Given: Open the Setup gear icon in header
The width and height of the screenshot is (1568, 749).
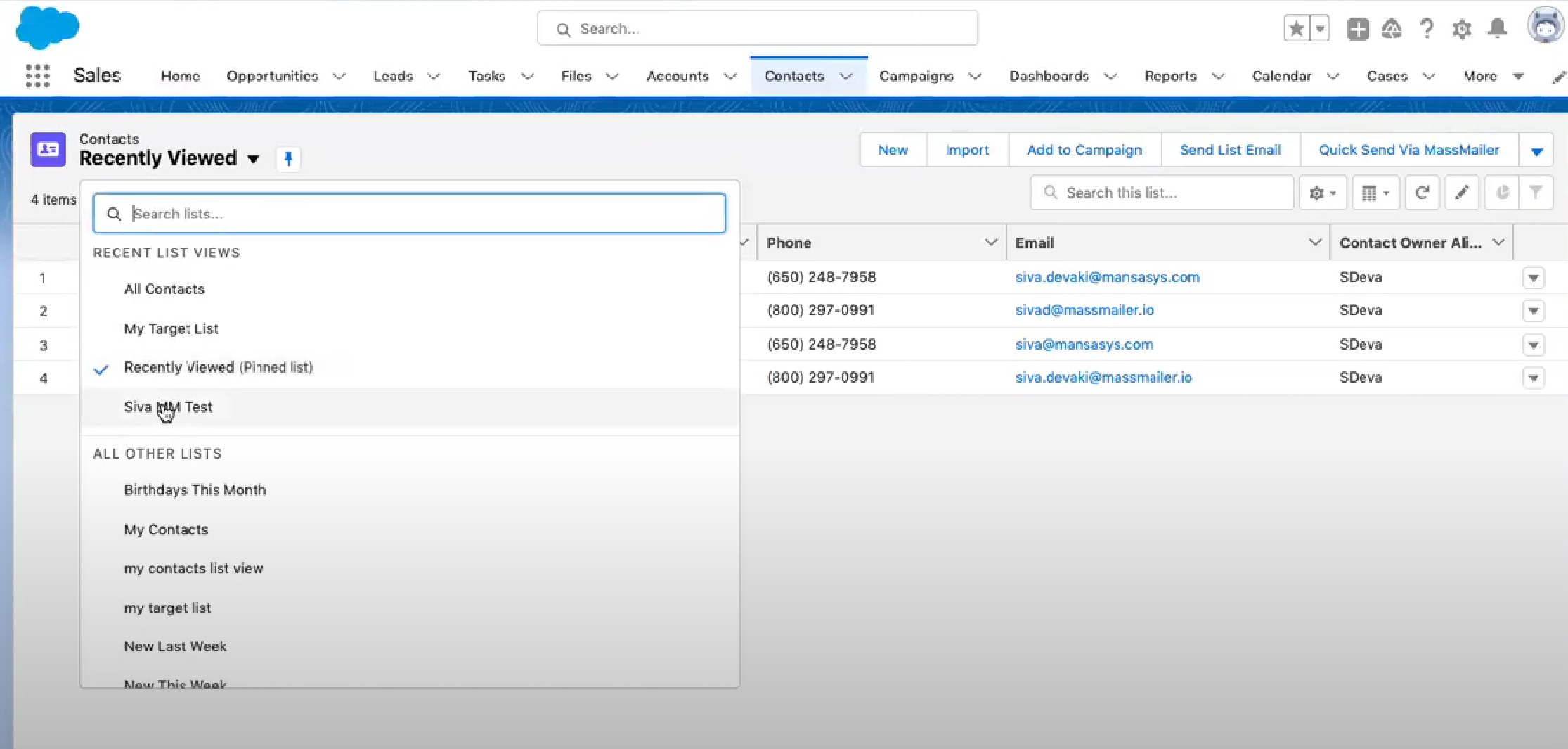Looking at the screenshot, I should [x=1462, y=29].
